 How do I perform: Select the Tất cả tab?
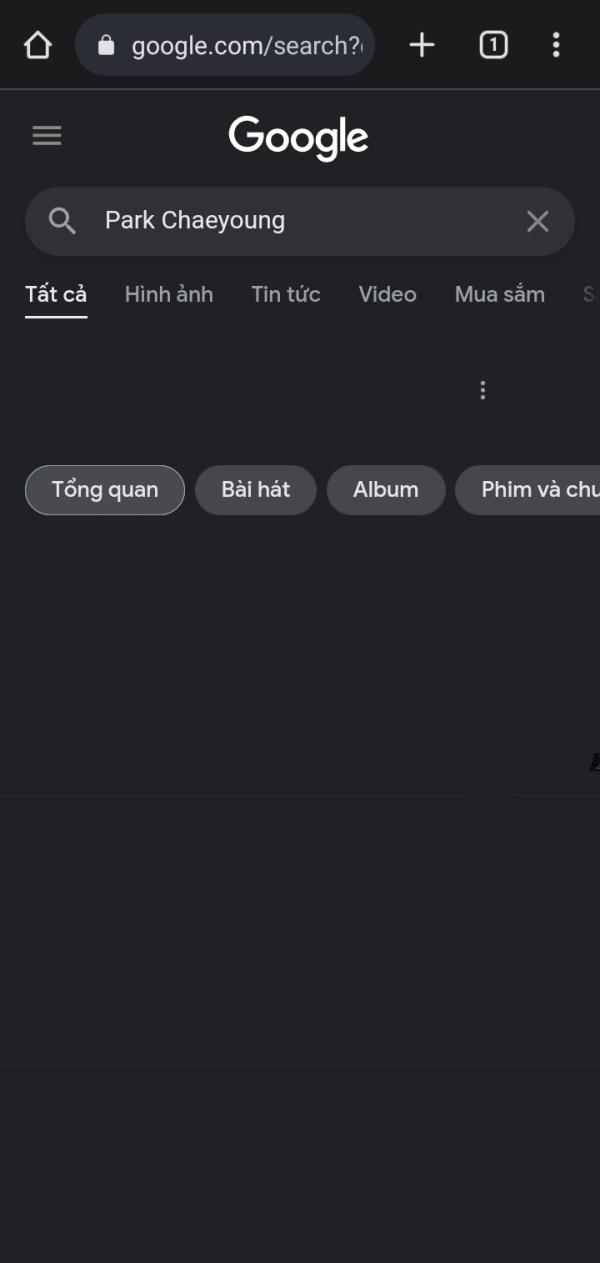pos(56,295)
